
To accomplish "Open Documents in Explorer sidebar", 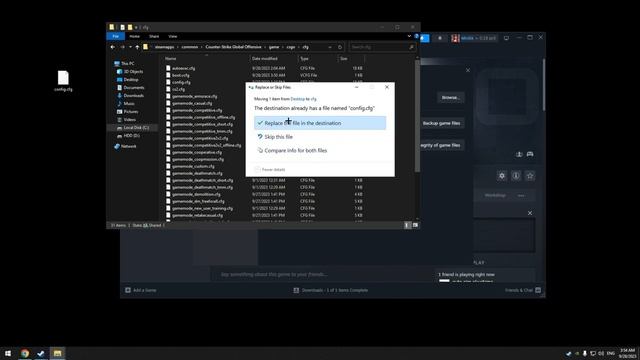I will [131, 87].
